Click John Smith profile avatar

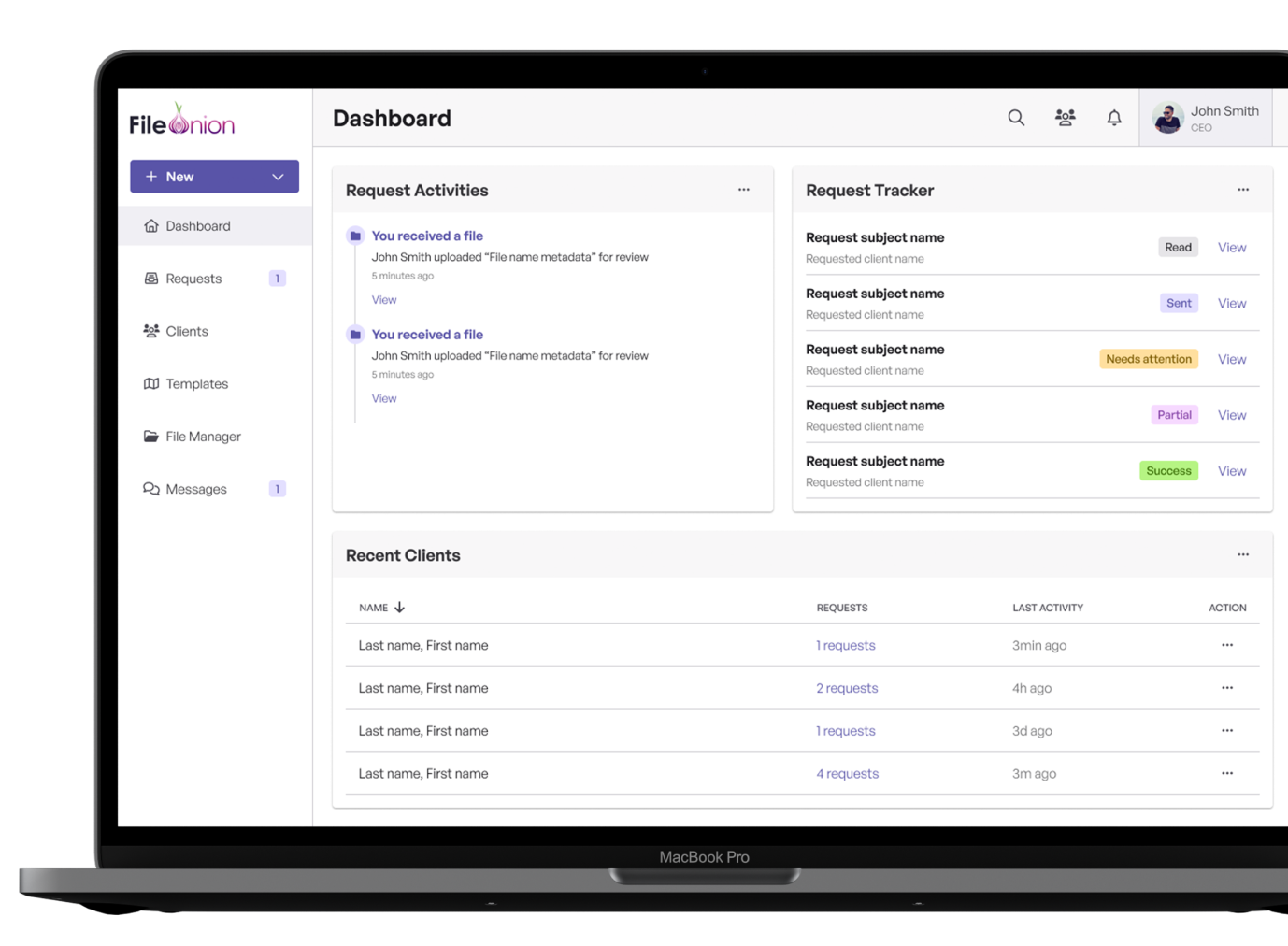click(1168, 118)
